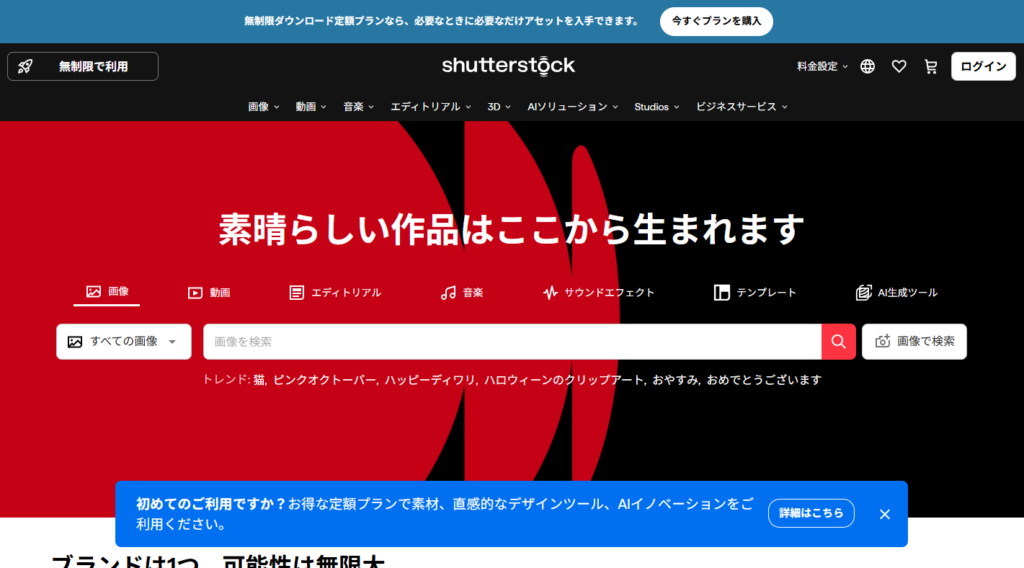
Task: Open the globe language selector
Action: [867, 66]
